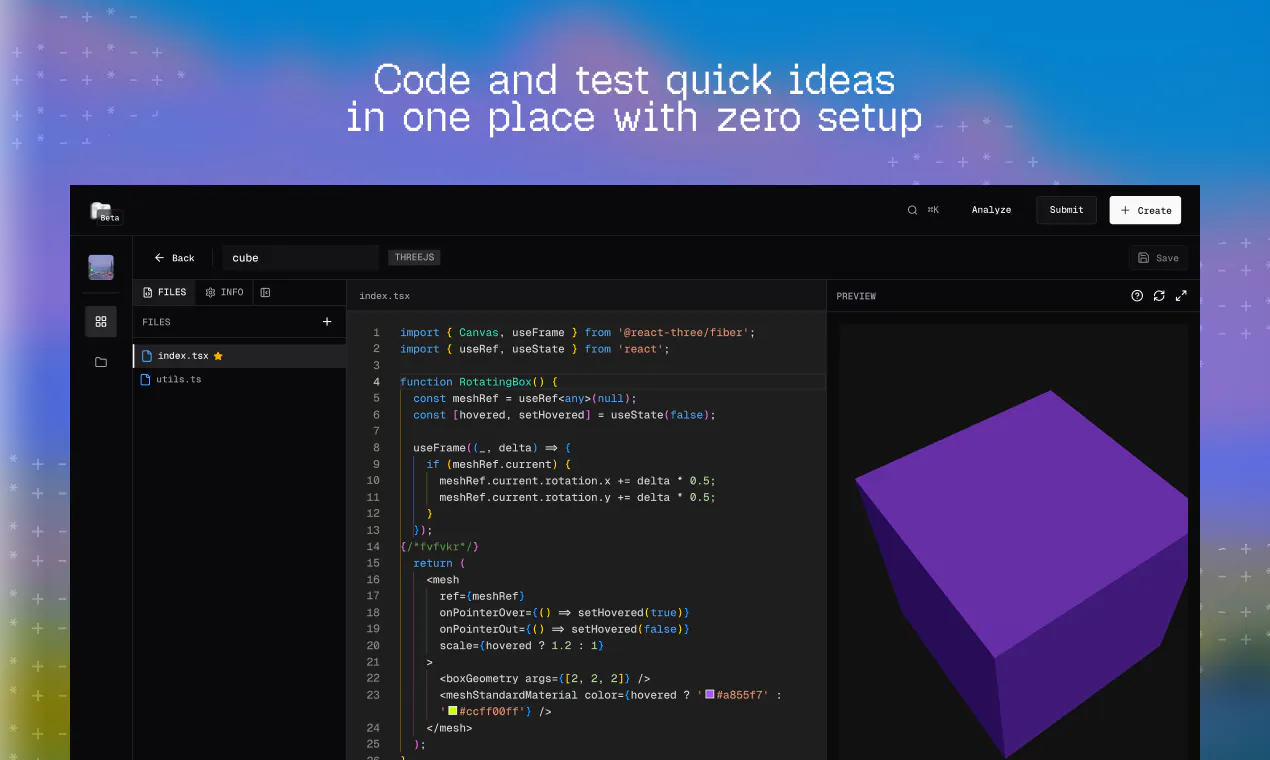Click 'function RotatingBox() {' code line

click(479, 382)
